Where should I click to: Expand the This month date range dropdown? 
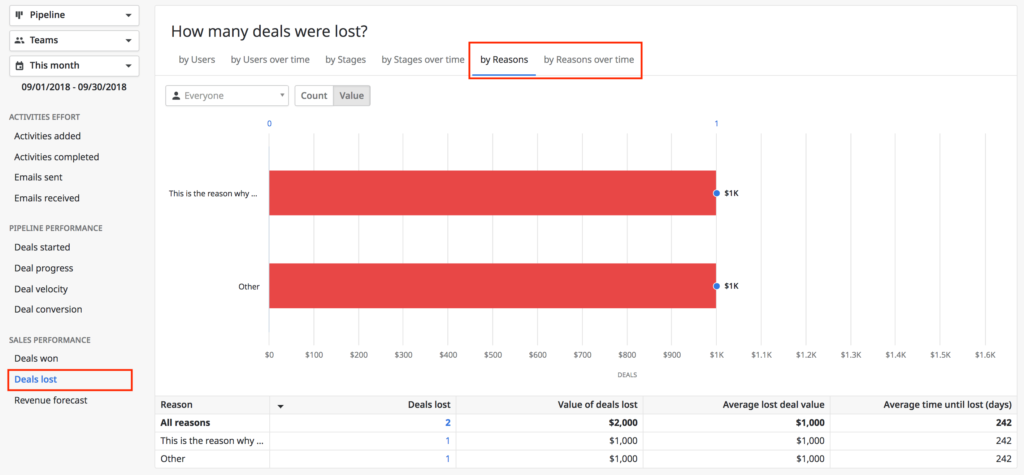coord(74,65)
